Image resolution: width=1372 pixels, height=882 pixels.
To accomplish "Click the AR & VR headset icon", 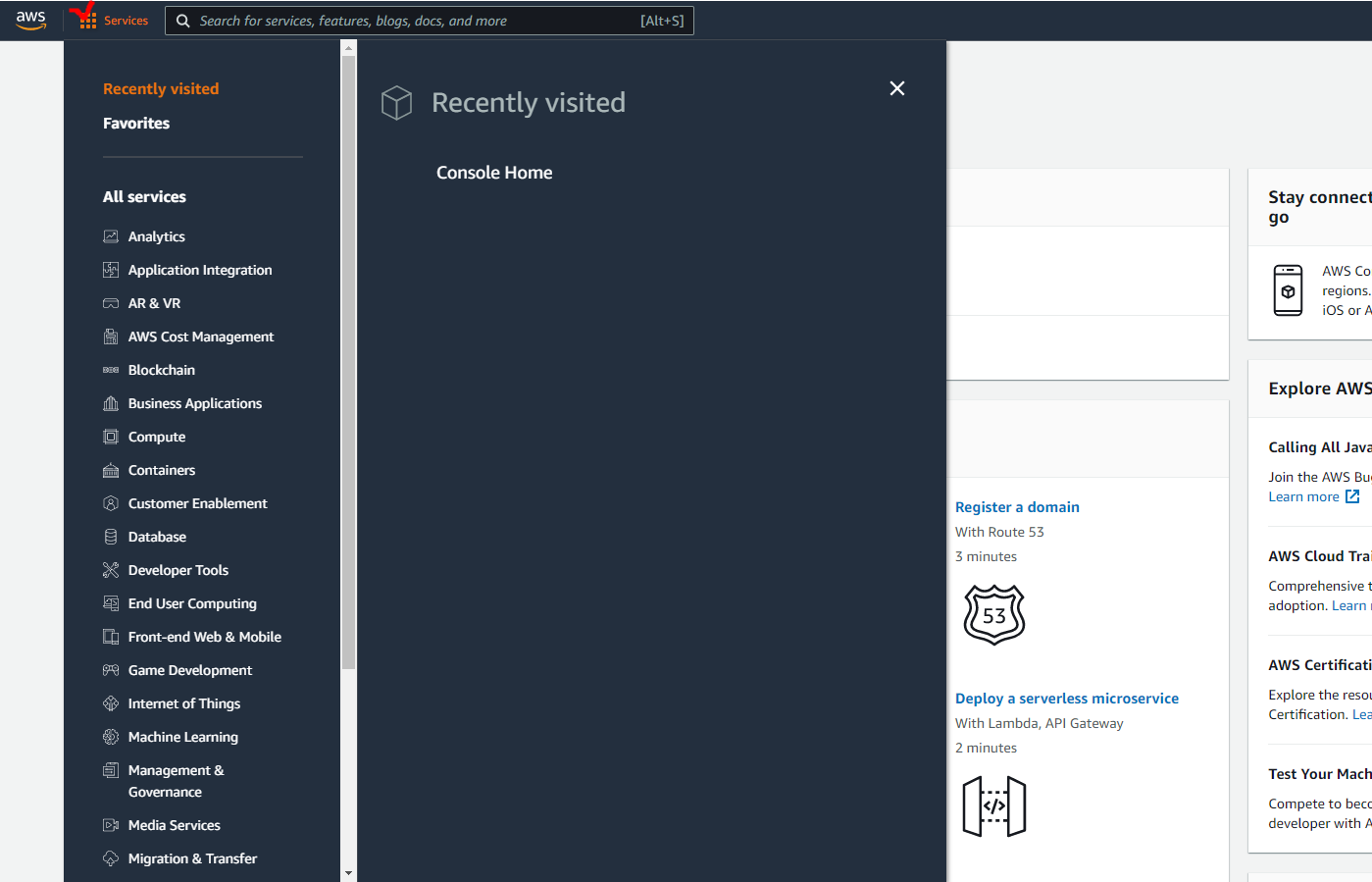I will click(111, 303).
